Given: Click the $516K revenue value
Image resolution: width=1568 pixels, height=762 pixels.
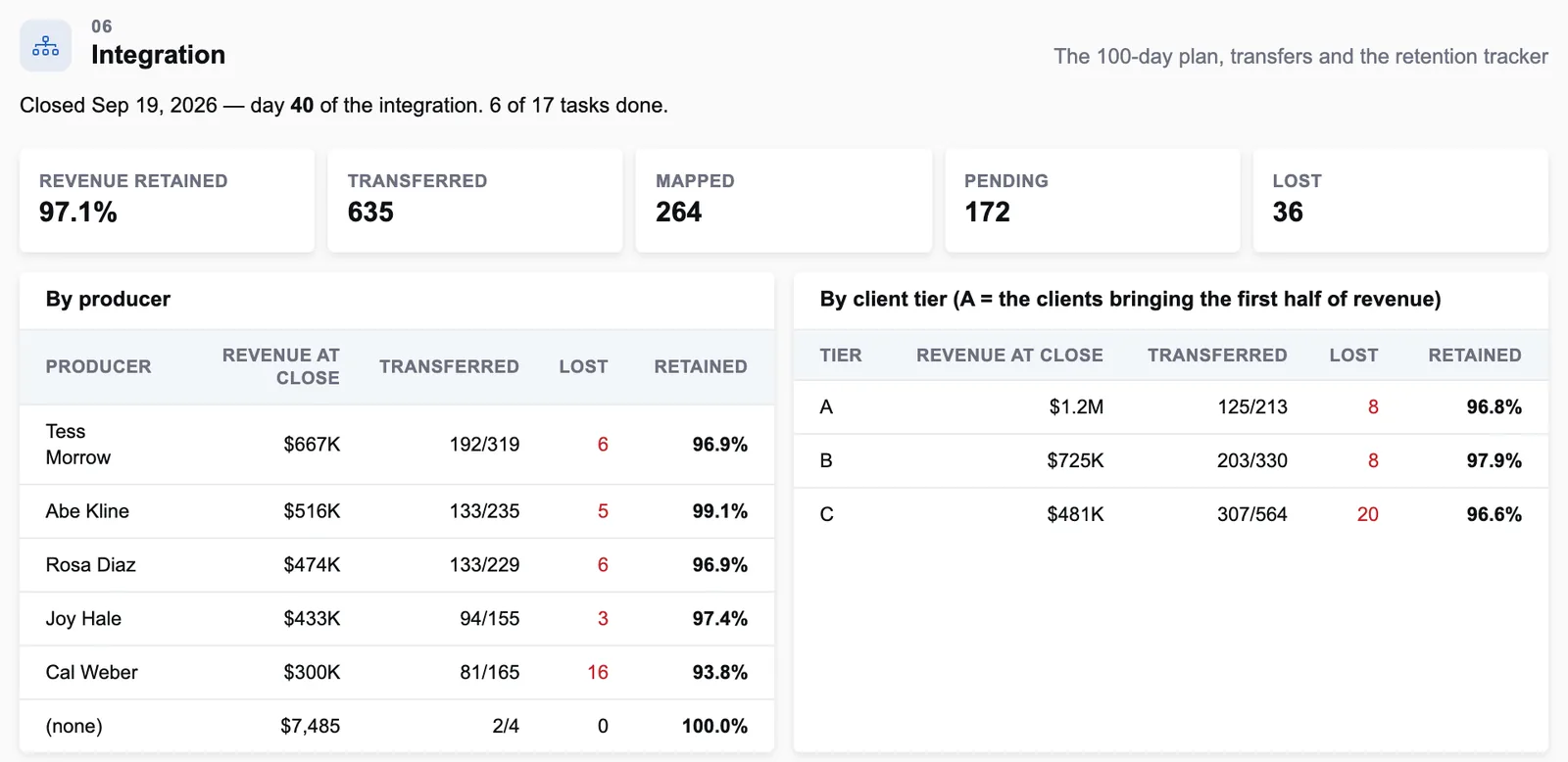Looking at the screenshot, I should pyautogui.click(x=312, y=511).
